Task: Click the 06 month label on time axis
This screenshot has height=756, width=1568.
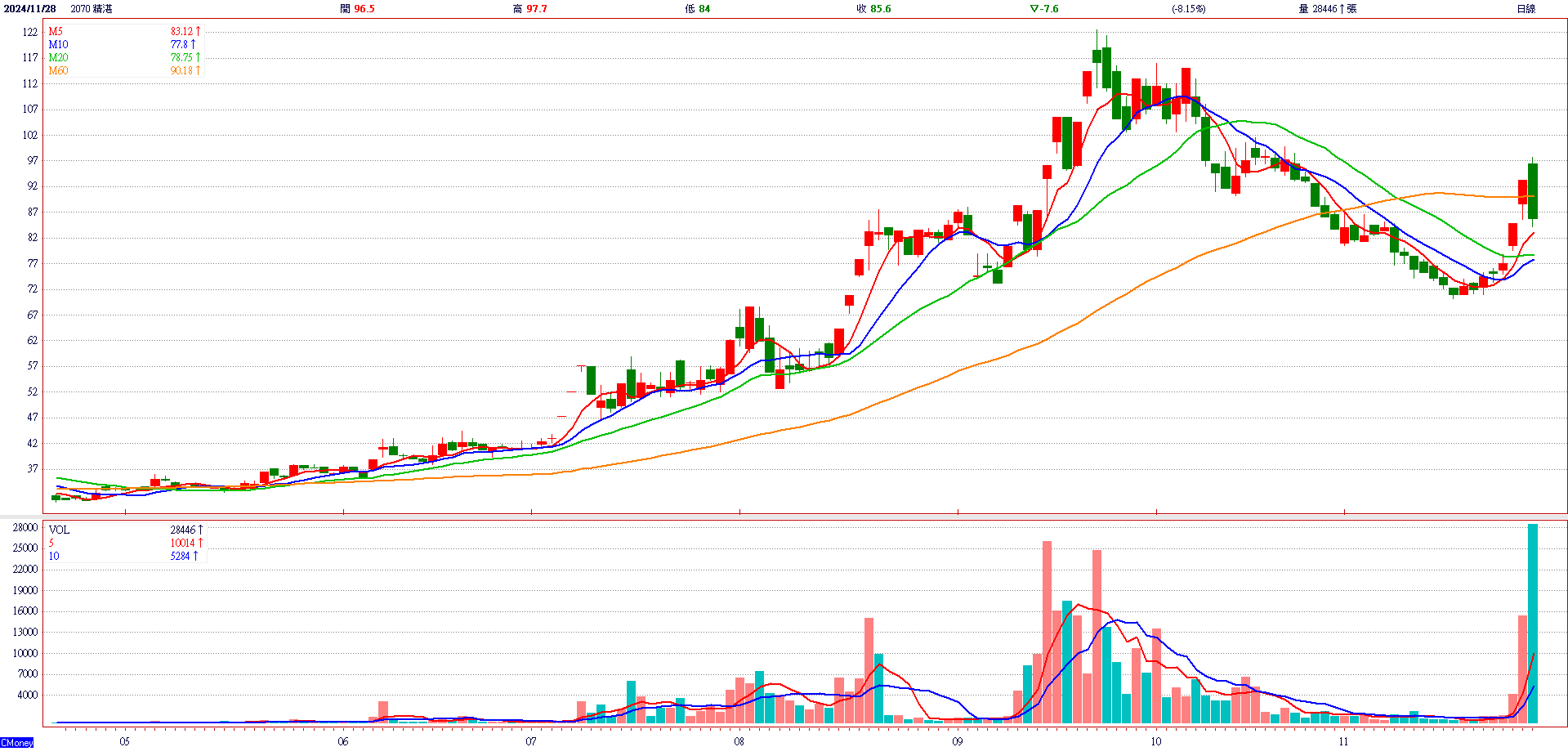Action: pos(343,742)
